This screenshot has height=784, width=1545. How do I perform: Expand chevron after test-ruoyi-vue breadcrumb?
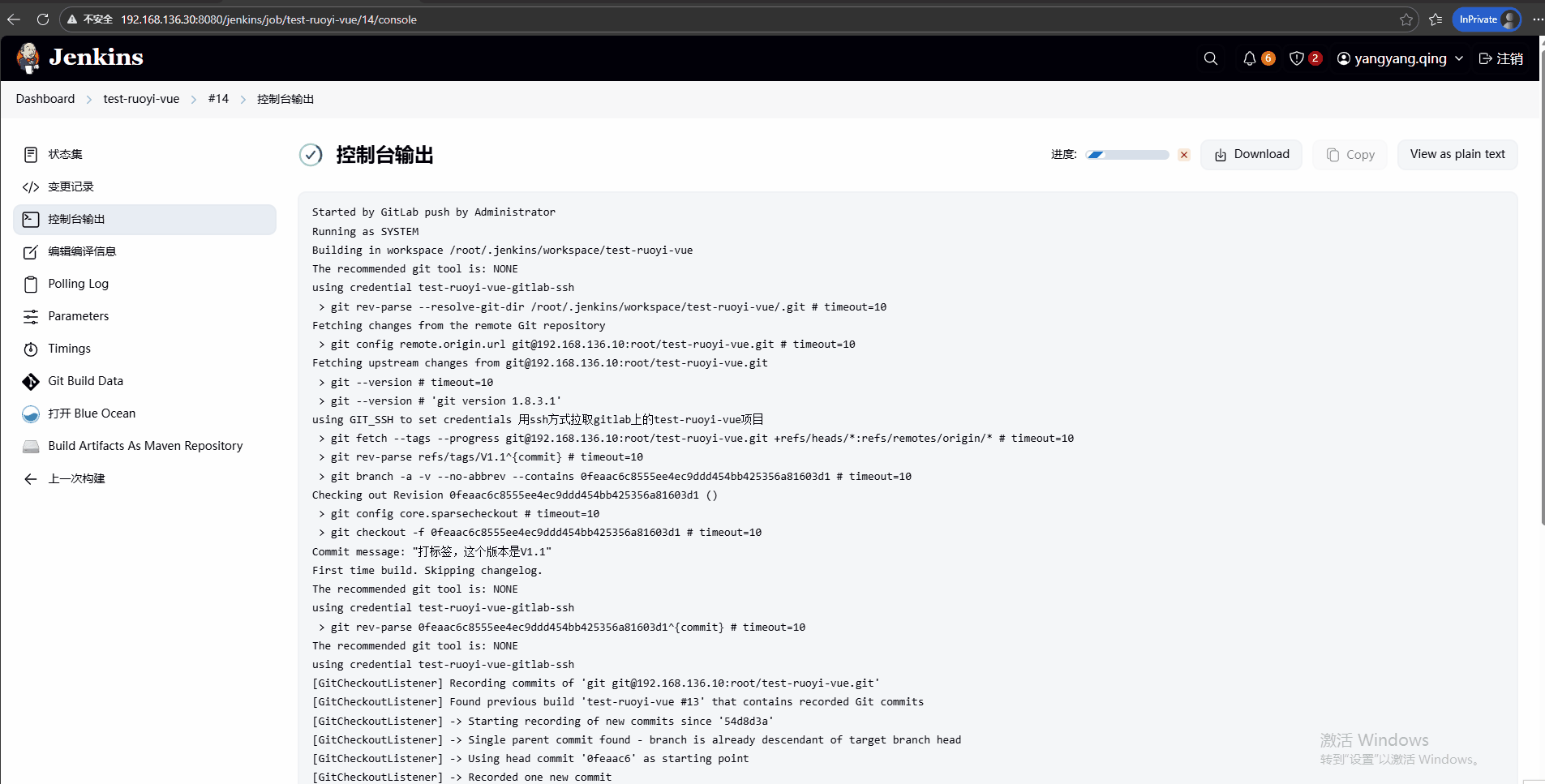point(194,100)
